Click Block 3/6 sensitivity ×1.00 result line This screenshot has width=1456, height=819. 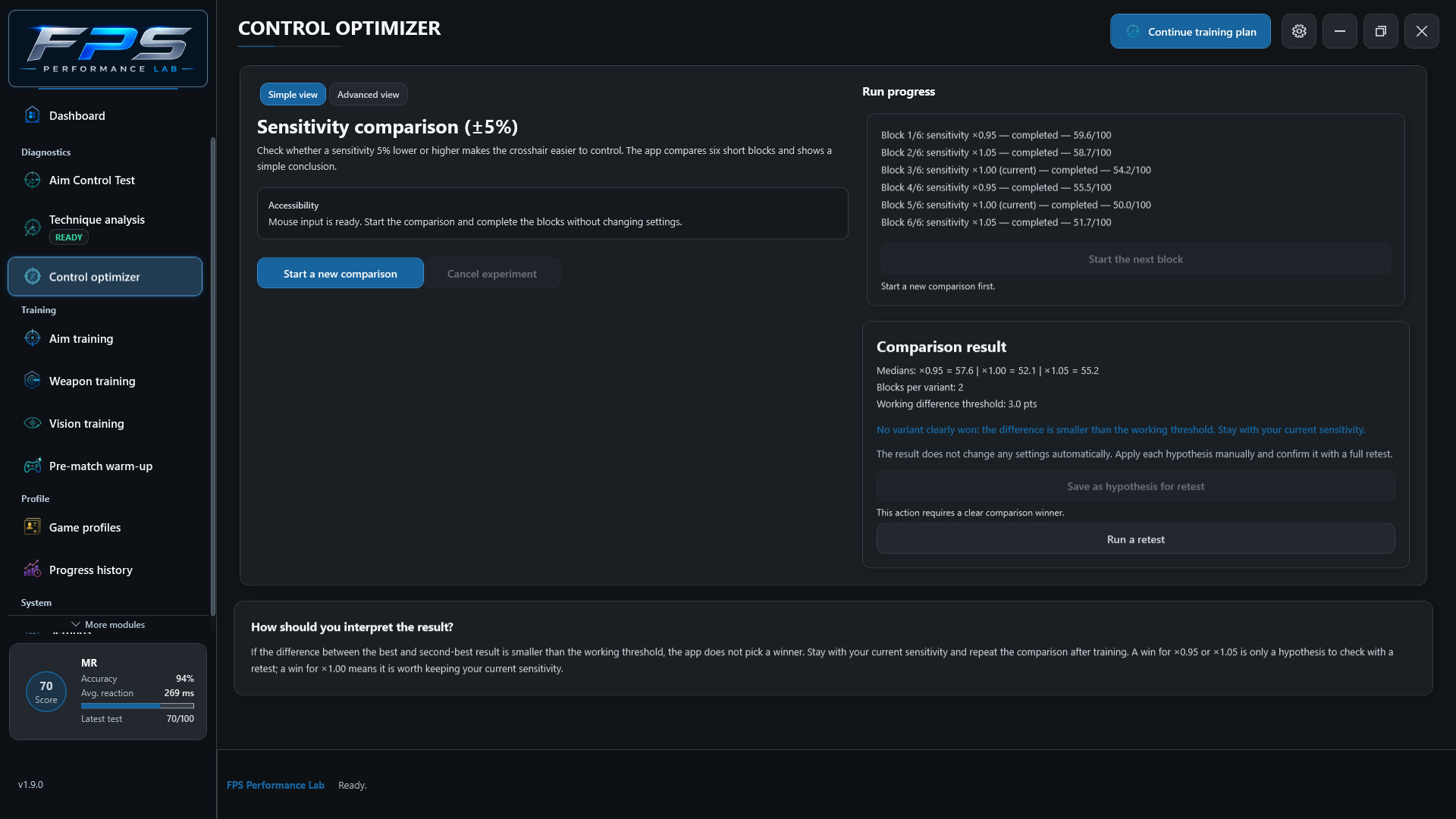point(1015,170)
